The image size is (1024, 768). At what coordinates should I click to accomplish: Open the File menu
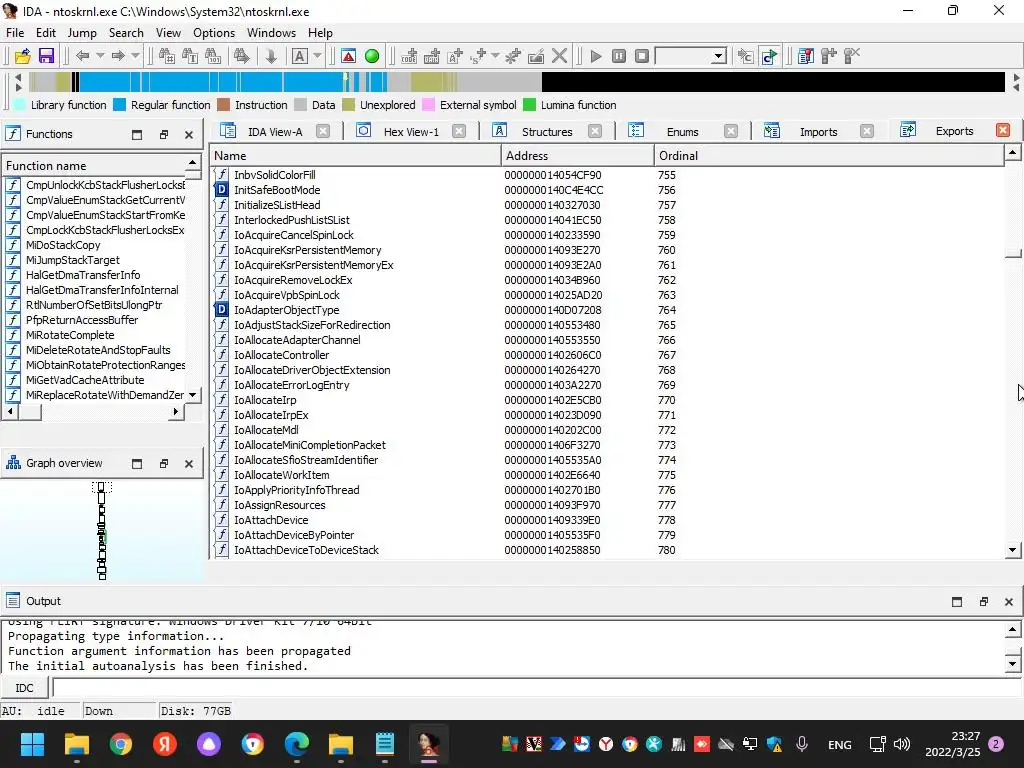click(x=14, y=33)
